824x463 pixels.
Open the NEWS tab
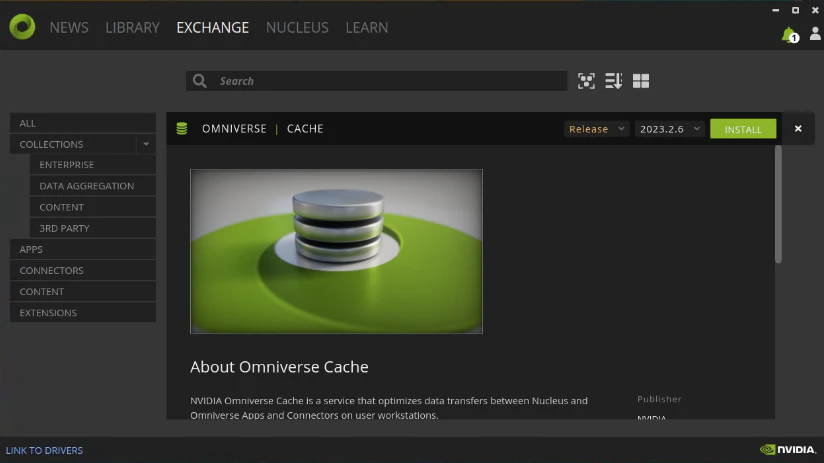69,27
